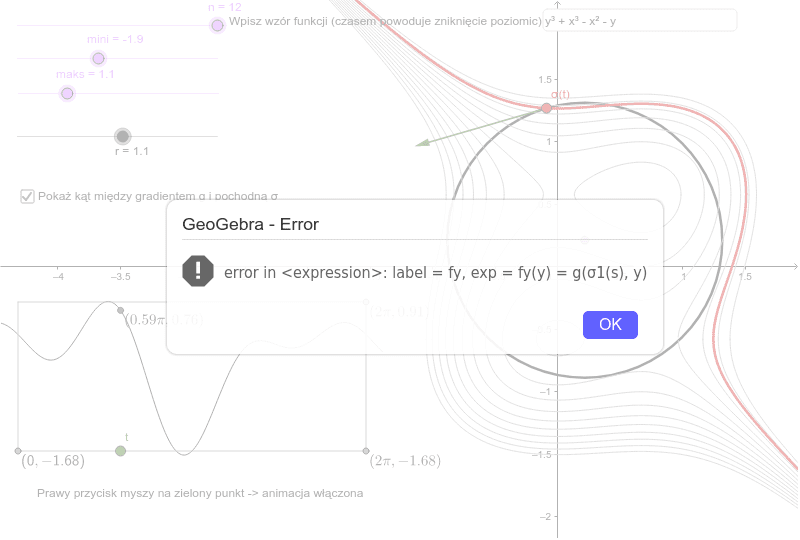Click the green point t on the graph box

(x=120, y=451)
